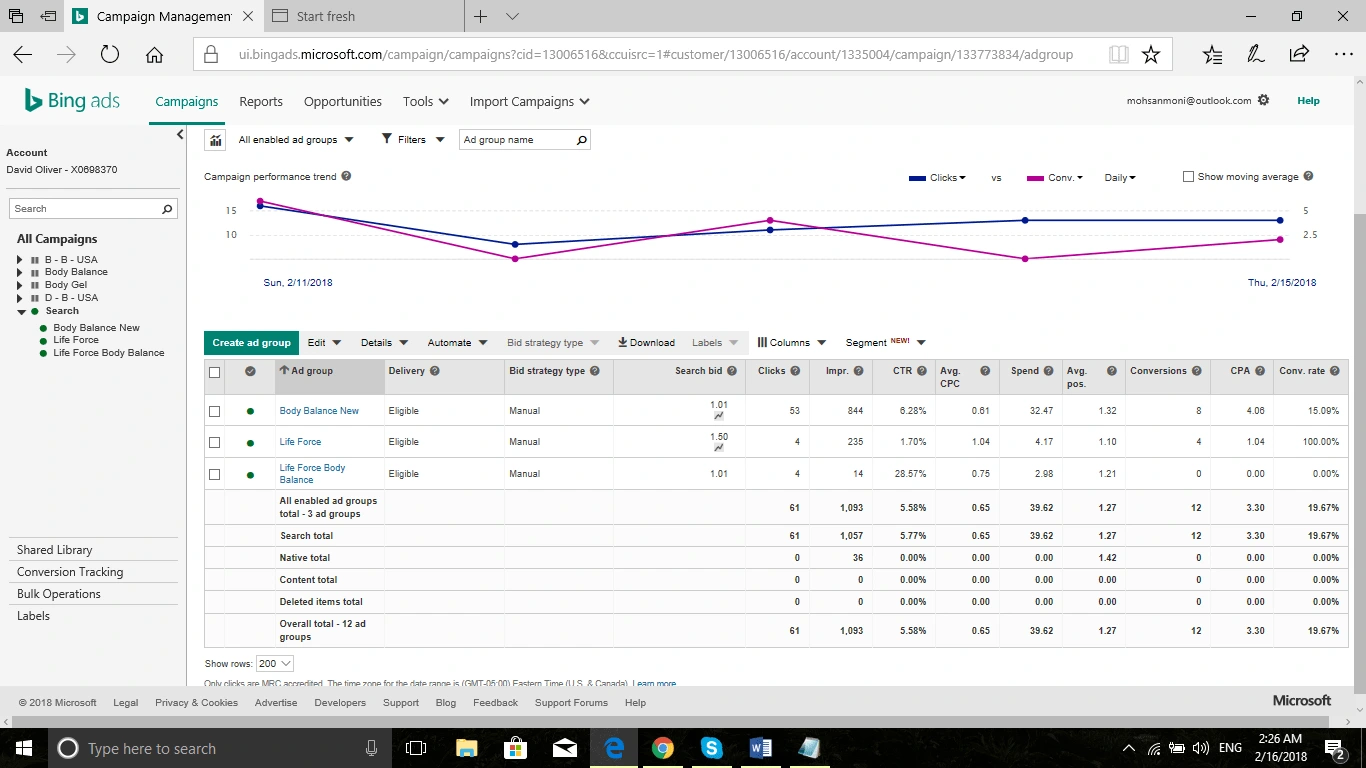Collapse the Search campaign tree node

(20, 311)
